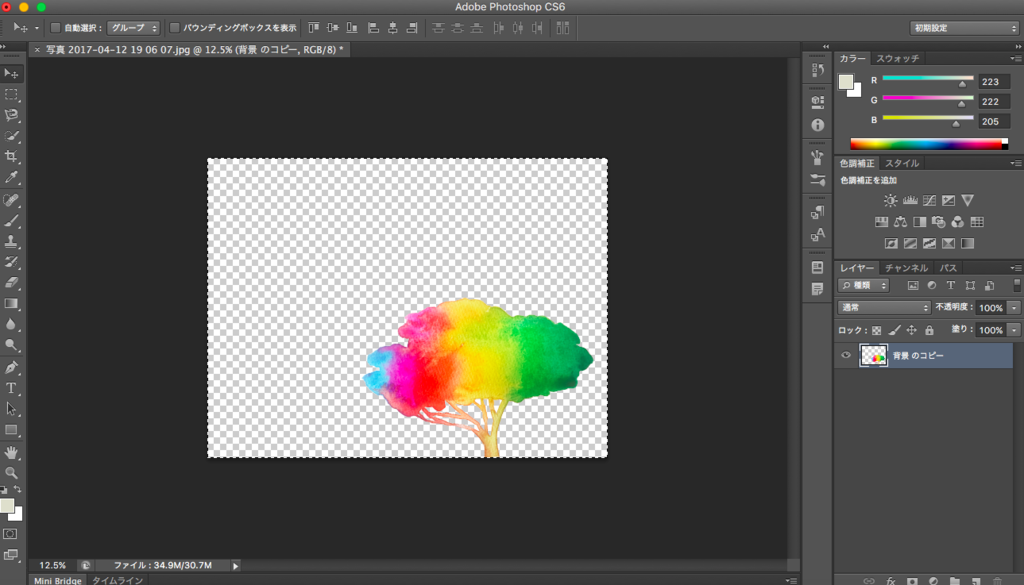Image resolution: width=1024 pixels, height=585 pixels.
Task: Choose the Healing Brush tool
Action: click(11, 200)
